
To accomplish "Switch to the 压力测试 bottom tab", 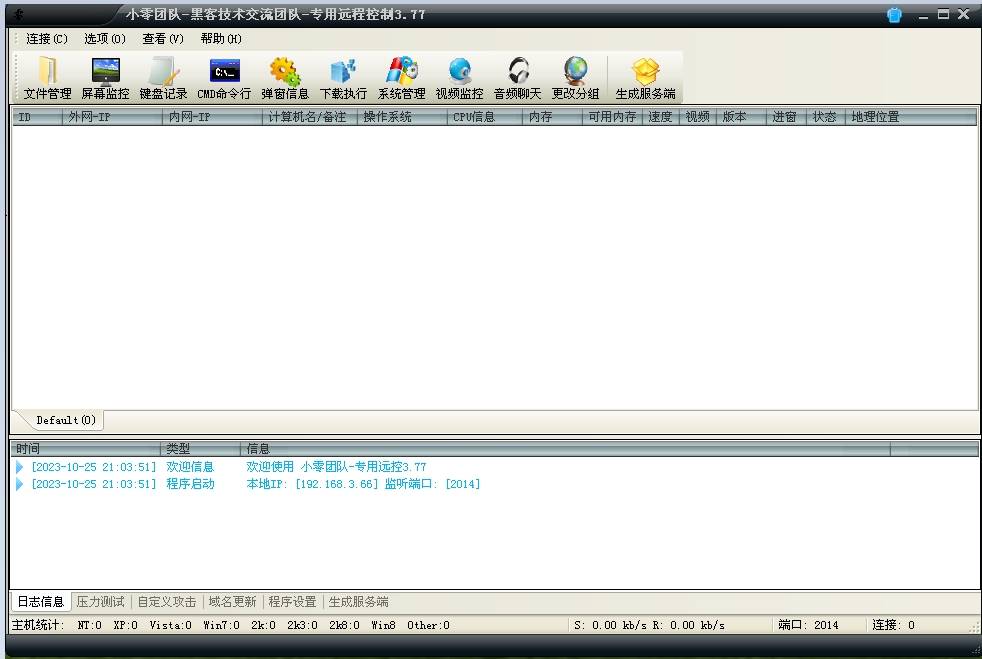I will pyautogui.click(x=101, y=602).
